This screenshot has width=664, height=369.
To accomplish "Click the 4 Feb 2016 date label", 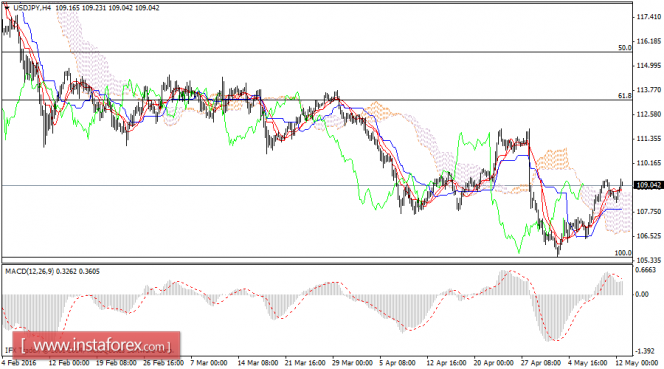I will 19,363.
